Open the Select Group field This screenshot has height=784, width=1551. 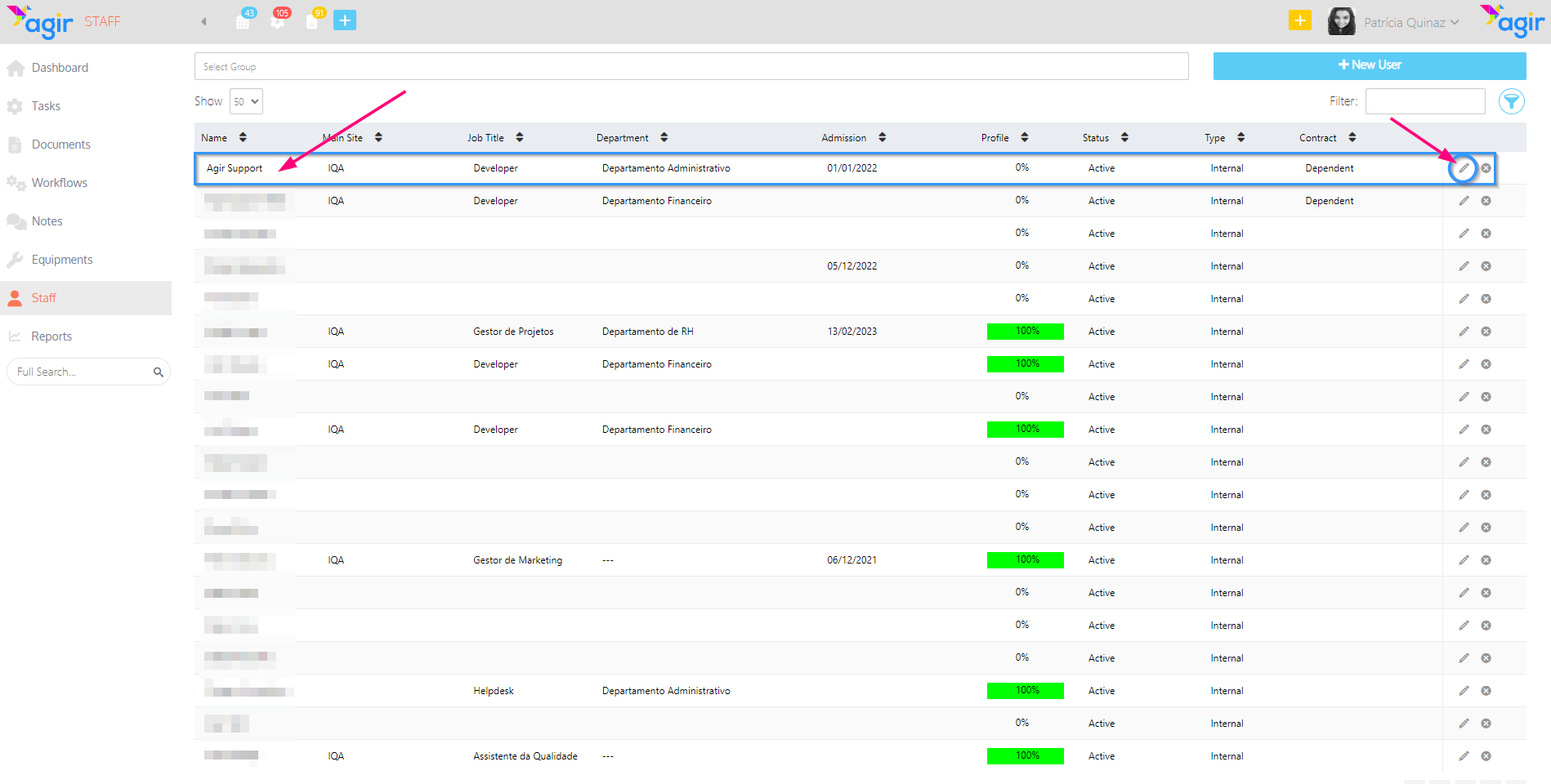[691, 66]
